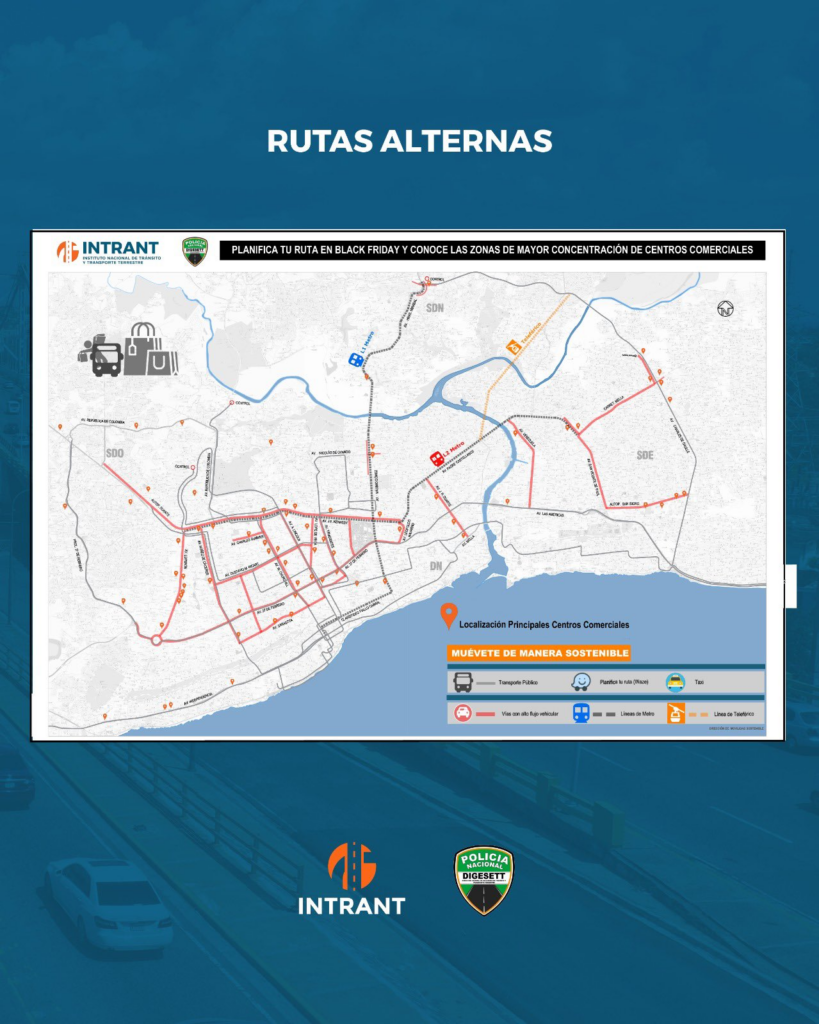The height and width of the screenshot is (1024, 819).
Task: Click the large orange location pin in legend
Action: [x=448, y=616]
